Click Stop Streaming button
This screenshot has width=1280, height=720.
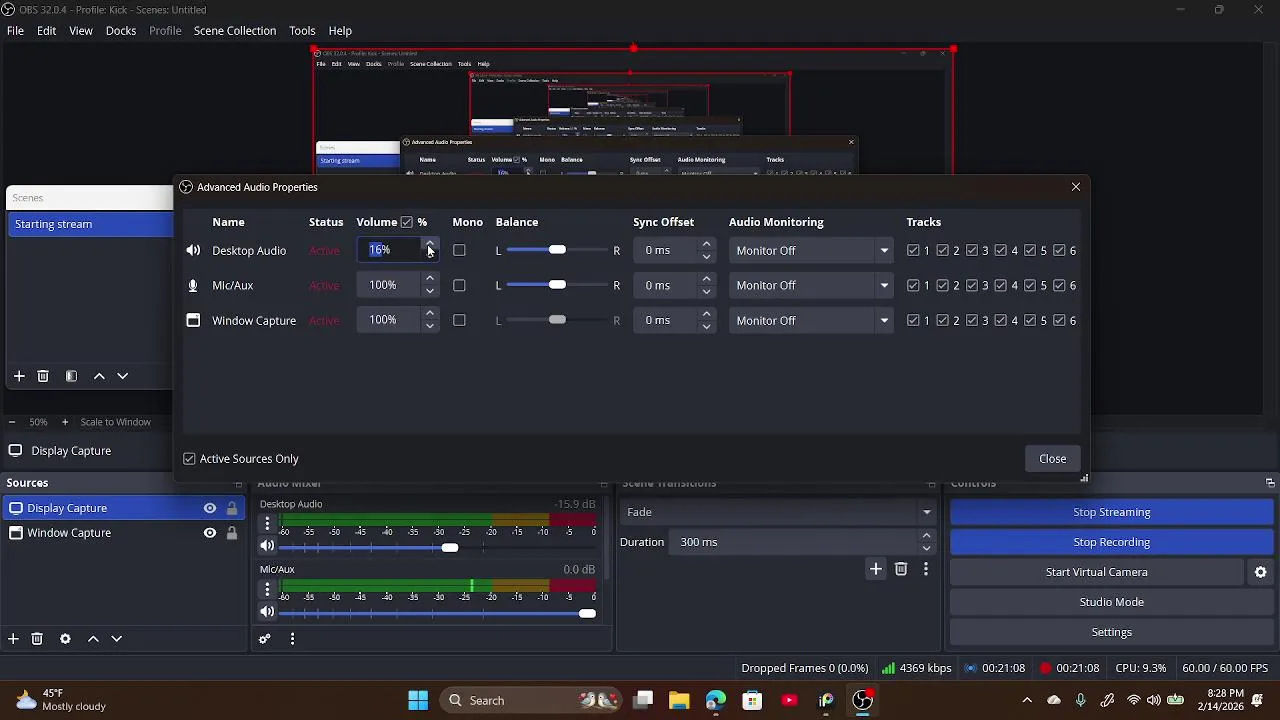[1111, 512]
